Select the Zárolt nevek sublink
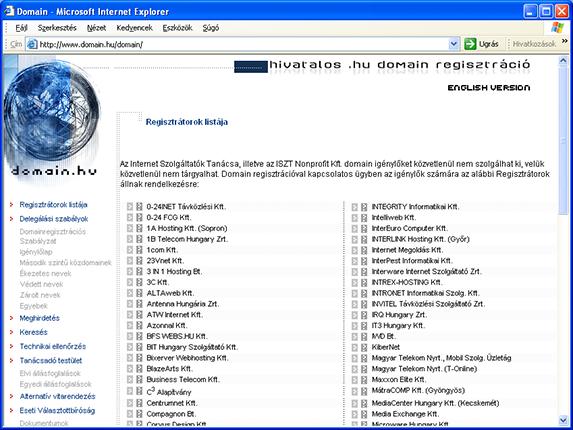The height and width of the screenshot is (430, 573). (40, 295)
